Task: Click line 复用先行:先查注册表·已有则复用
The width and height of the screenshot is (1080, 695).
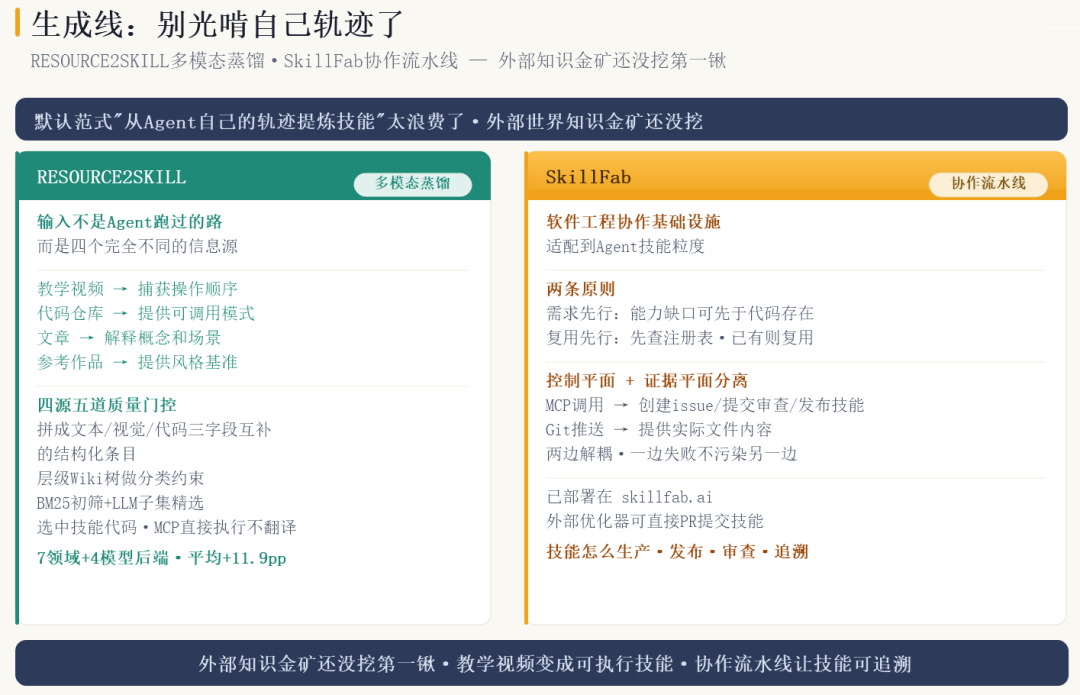Action: point(680,338)
